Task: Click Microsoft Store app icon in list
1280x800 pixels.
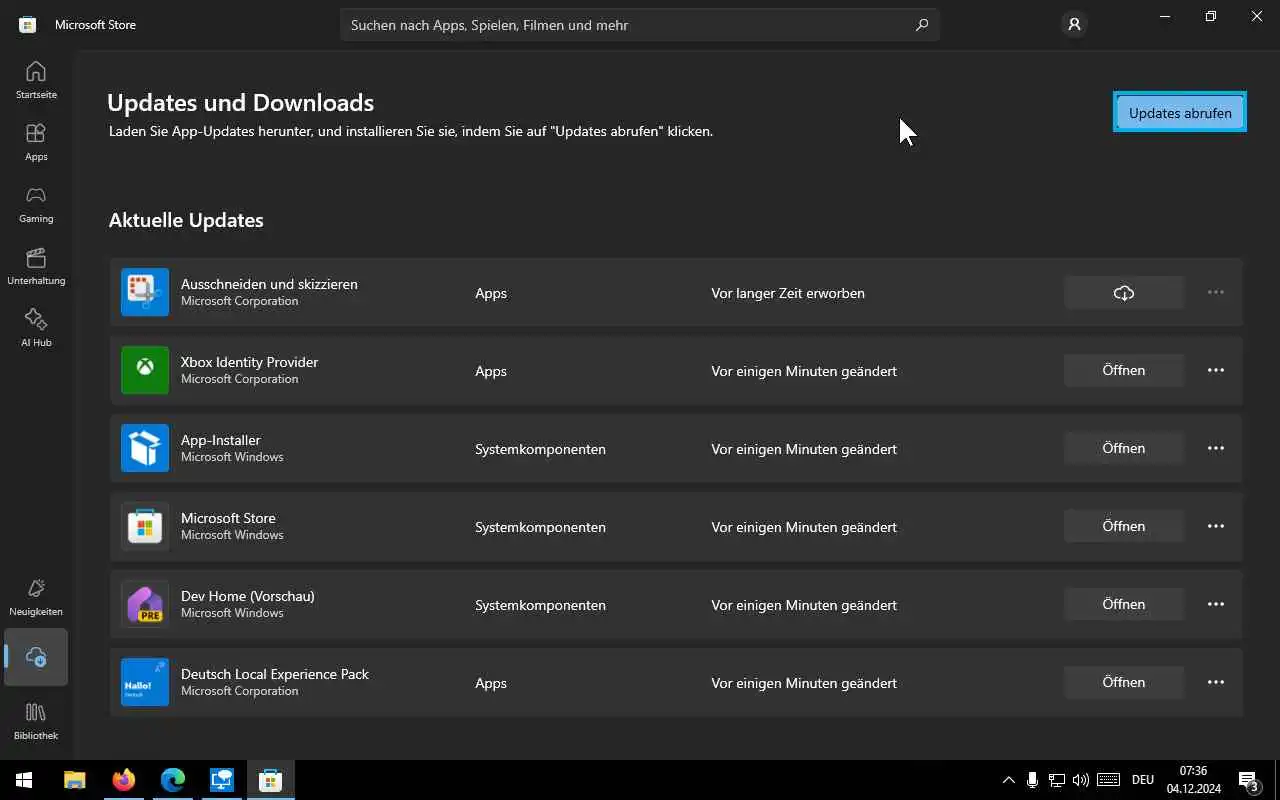Action: pos(145,526)
